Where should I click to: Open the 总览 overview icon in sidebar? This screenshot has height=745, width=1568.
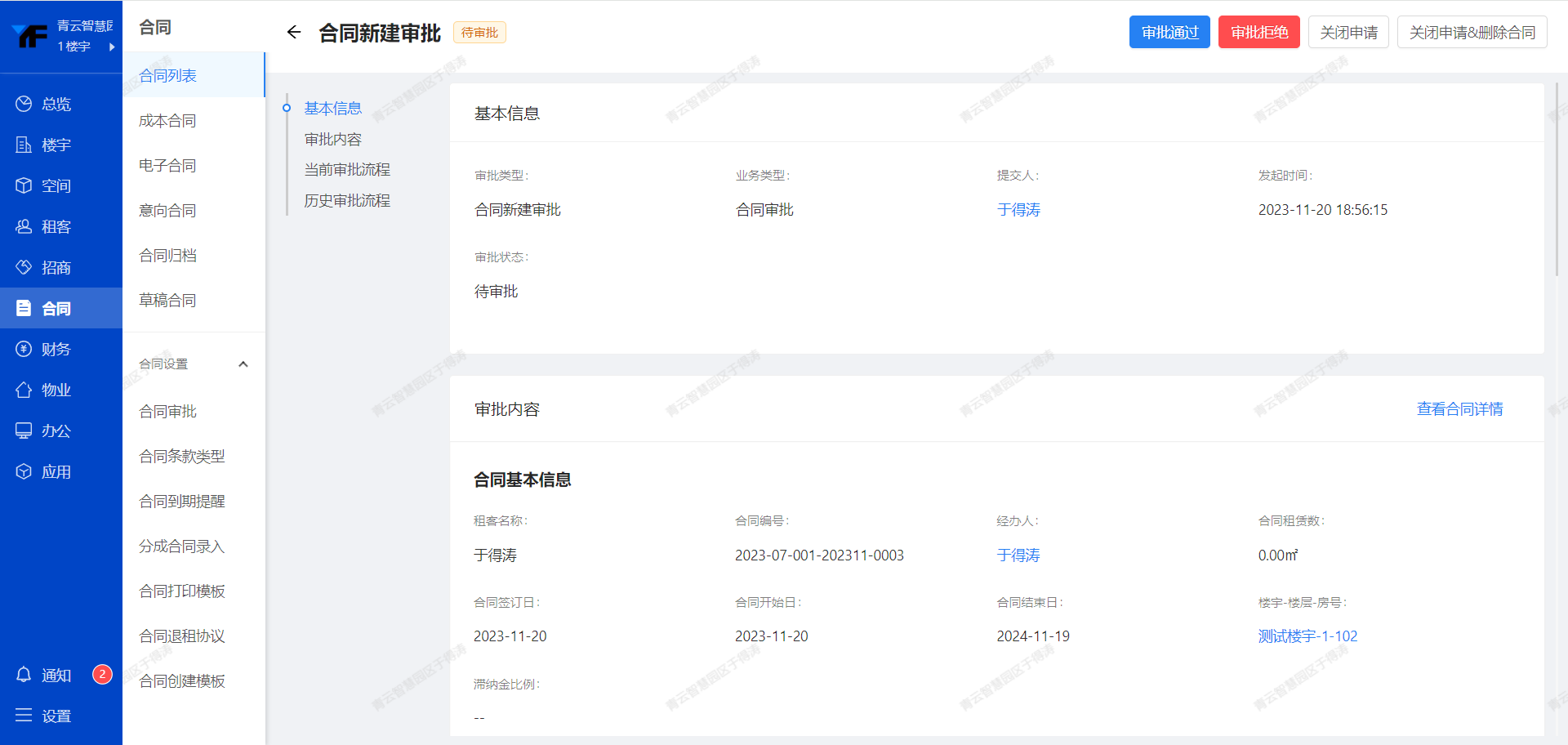point(24,104)
